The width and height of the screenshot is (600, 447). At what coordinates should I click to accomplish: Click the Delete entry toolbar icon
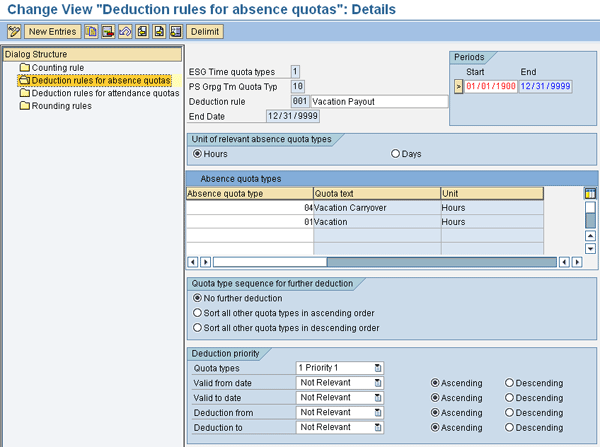pyautogui.click(x=108, y=32)
